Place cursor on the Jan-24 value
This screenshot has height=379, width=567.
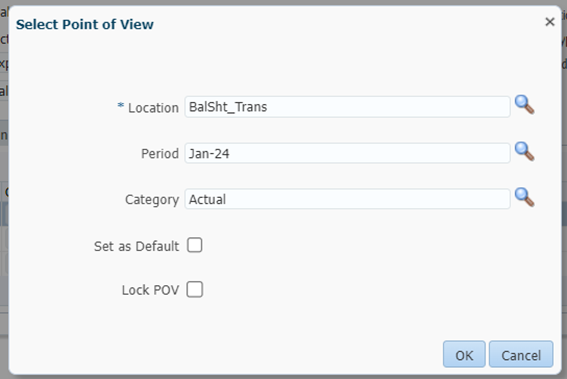(x=209, y=154)
